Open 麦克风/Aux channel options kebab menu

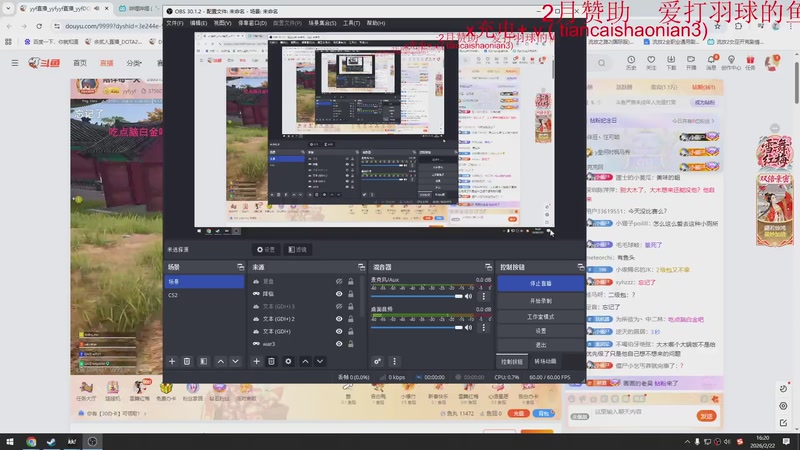coord(484,296)
